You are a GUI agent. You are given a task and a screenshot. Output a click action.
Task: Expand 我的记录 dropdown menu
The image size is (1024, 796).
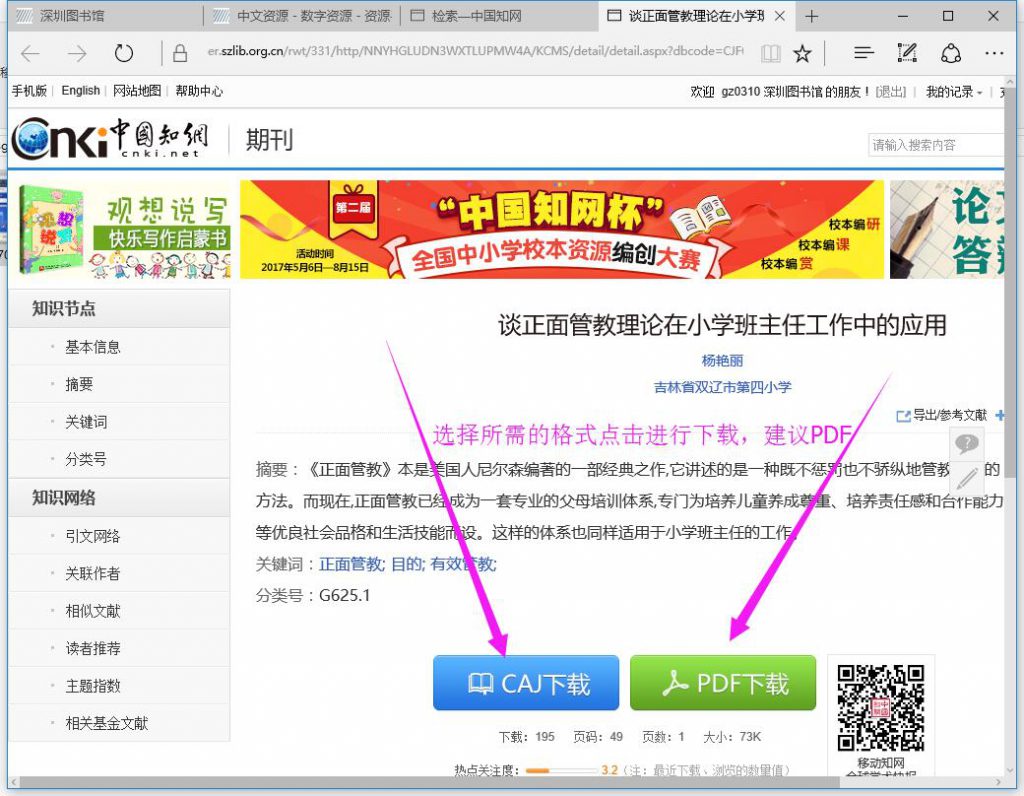tap(954, 91)
